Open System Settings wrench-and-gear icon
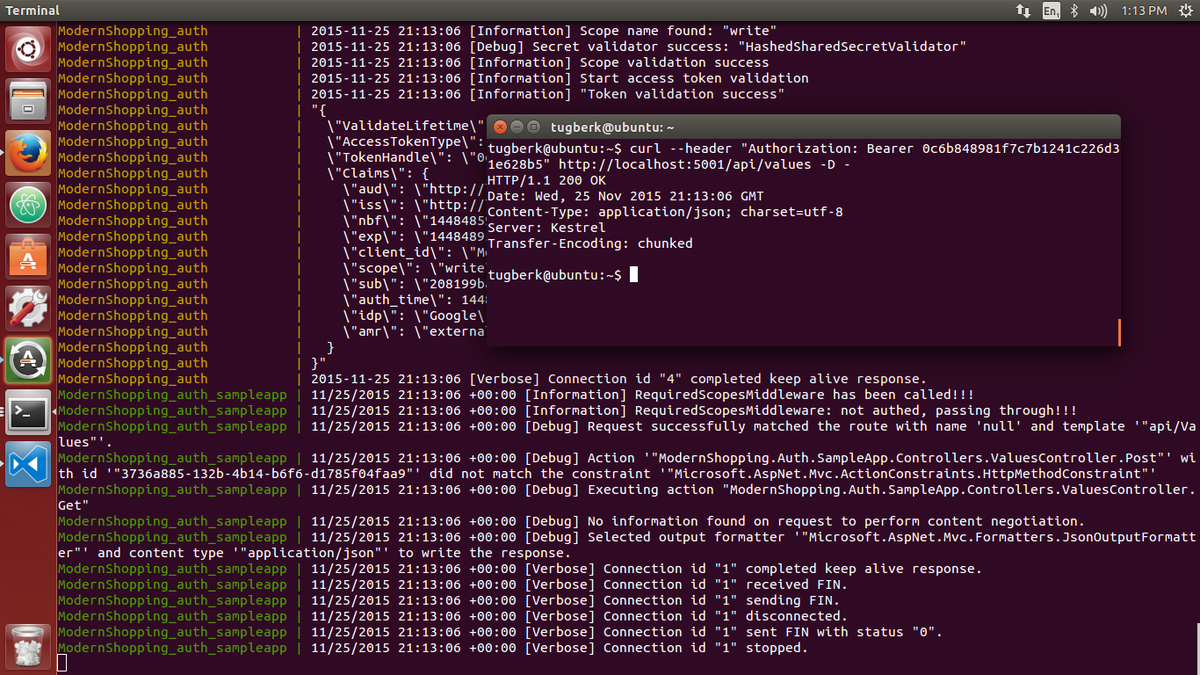This screenshot has width=1200, height=675. pyautogui.click(x=28, y=309)
